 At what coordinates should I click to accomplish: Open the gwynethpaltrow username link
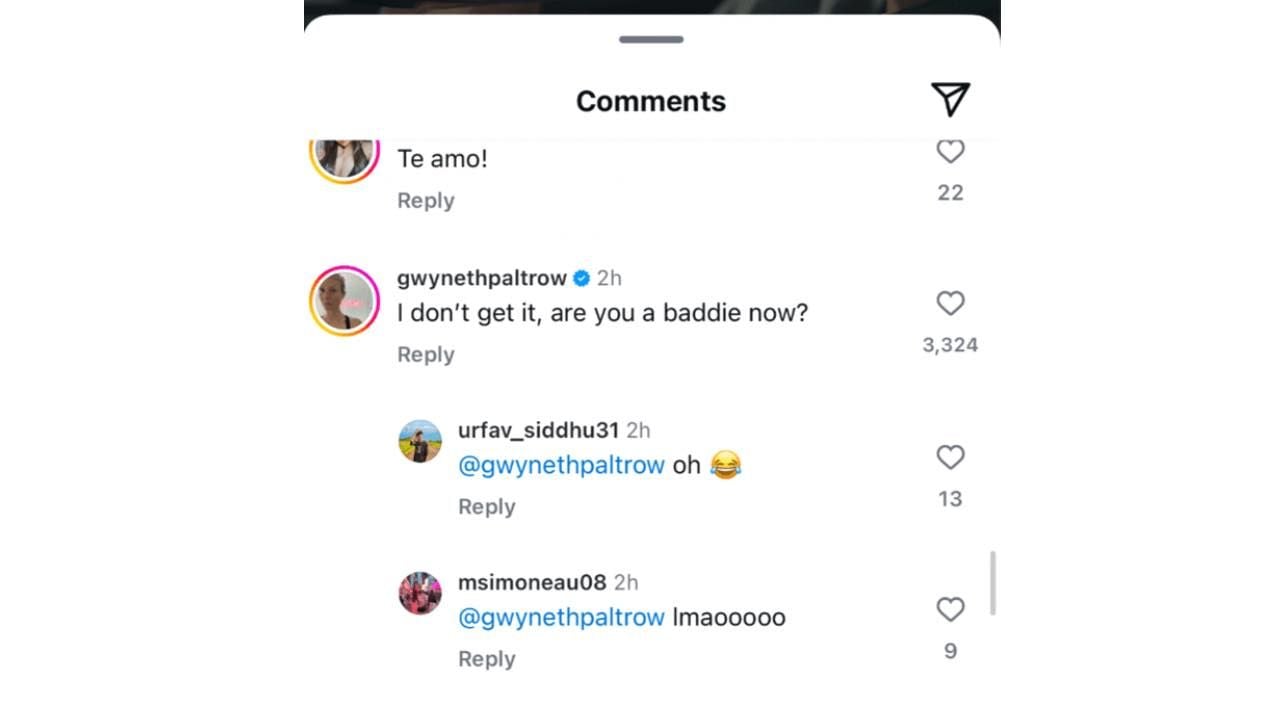click(482, 278)
